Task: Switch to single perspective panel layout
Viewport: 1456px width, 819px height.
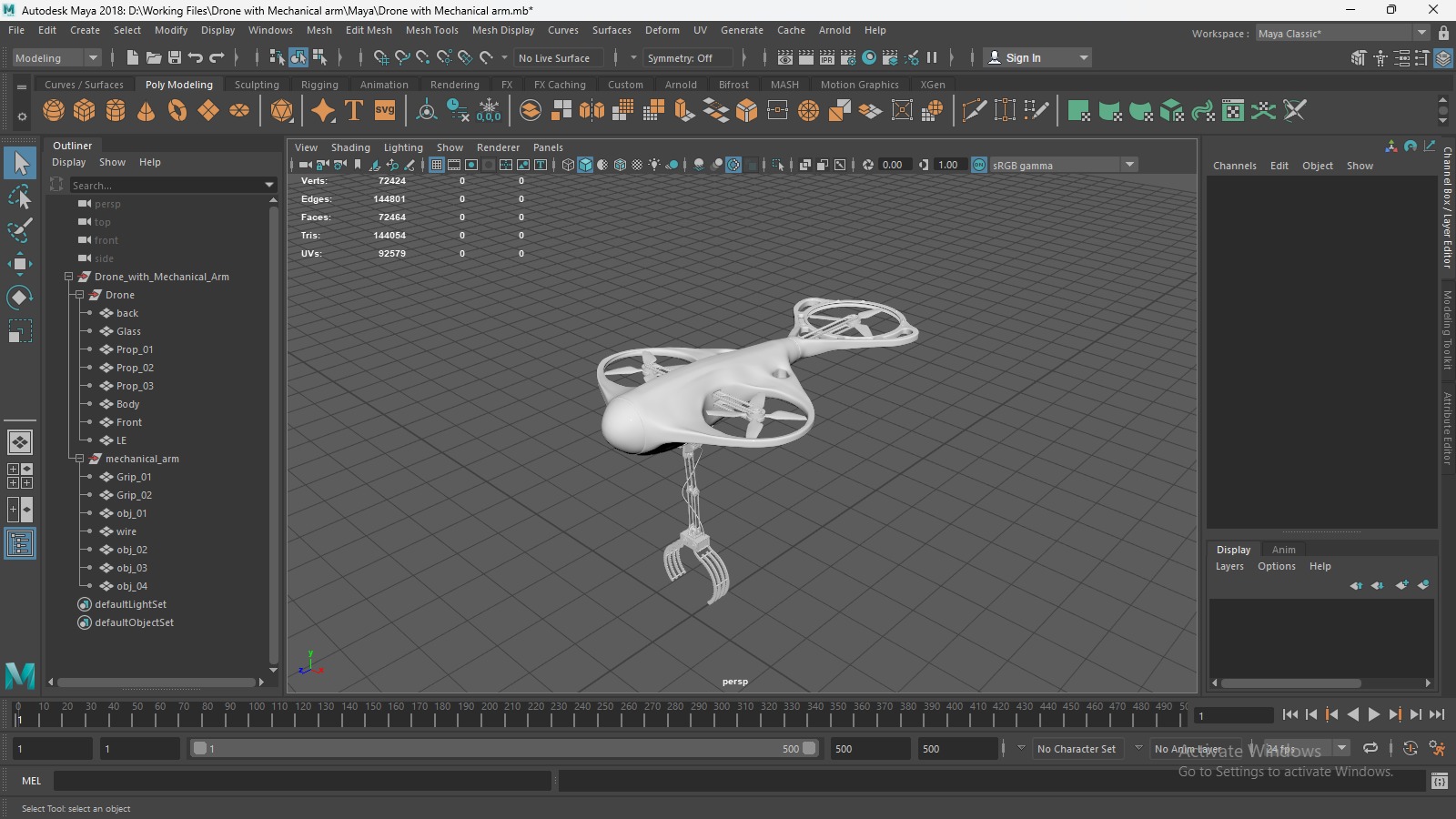Action: [20, 442]
